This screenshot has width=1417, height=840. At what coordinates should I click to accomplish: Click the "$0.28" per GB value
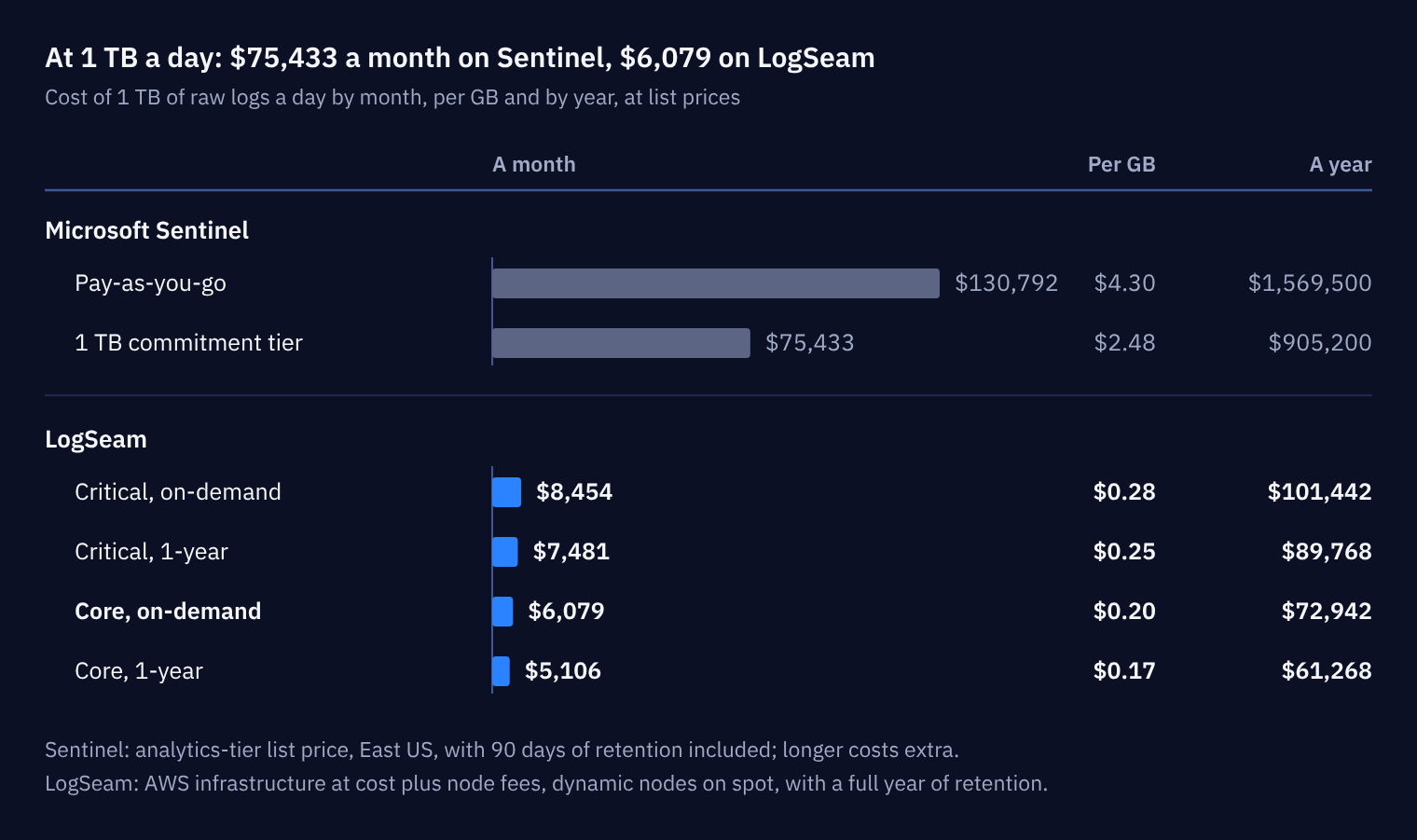coord(1124,492)
